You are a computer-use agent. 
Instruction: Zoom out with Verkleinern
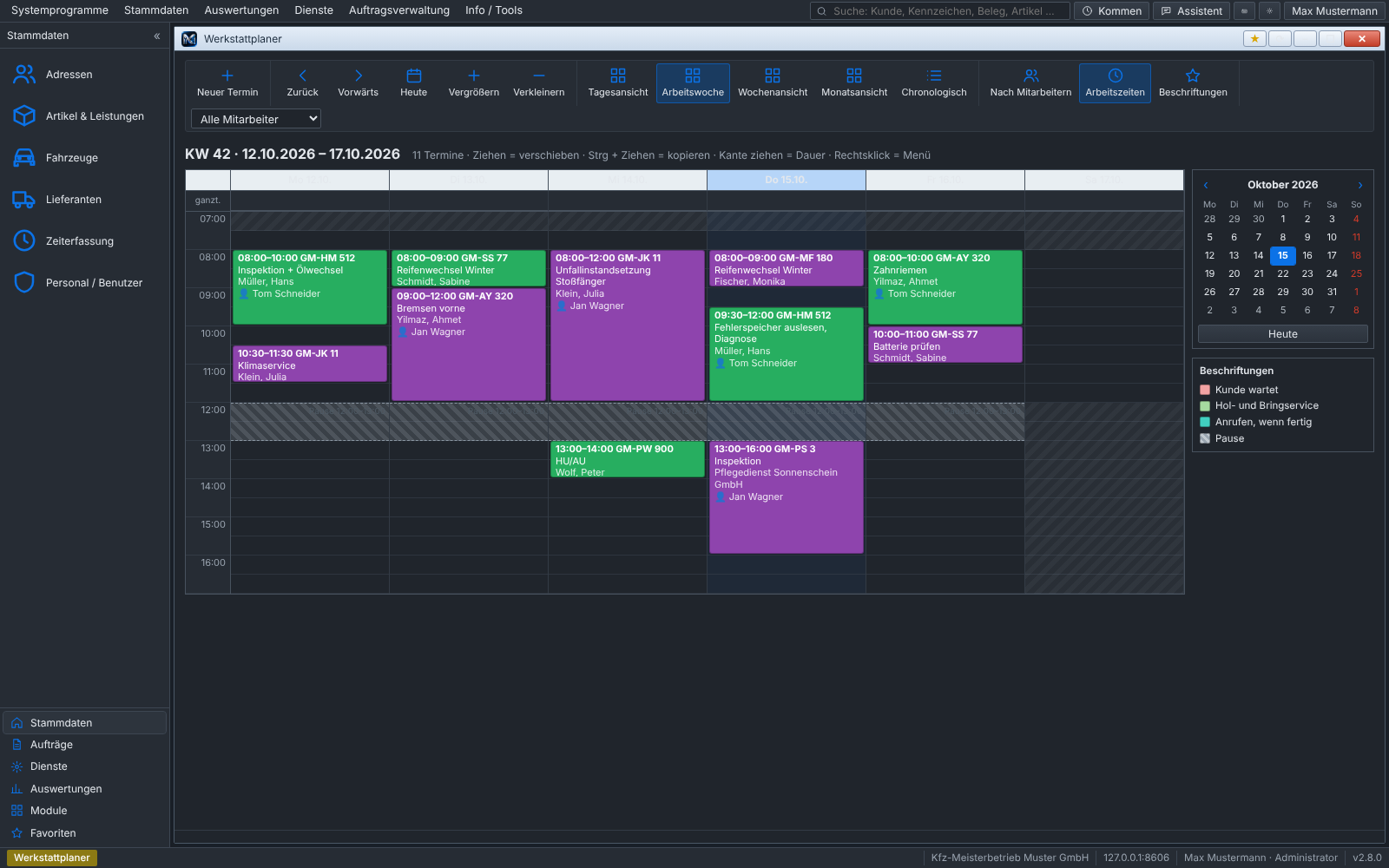point(539,83)
